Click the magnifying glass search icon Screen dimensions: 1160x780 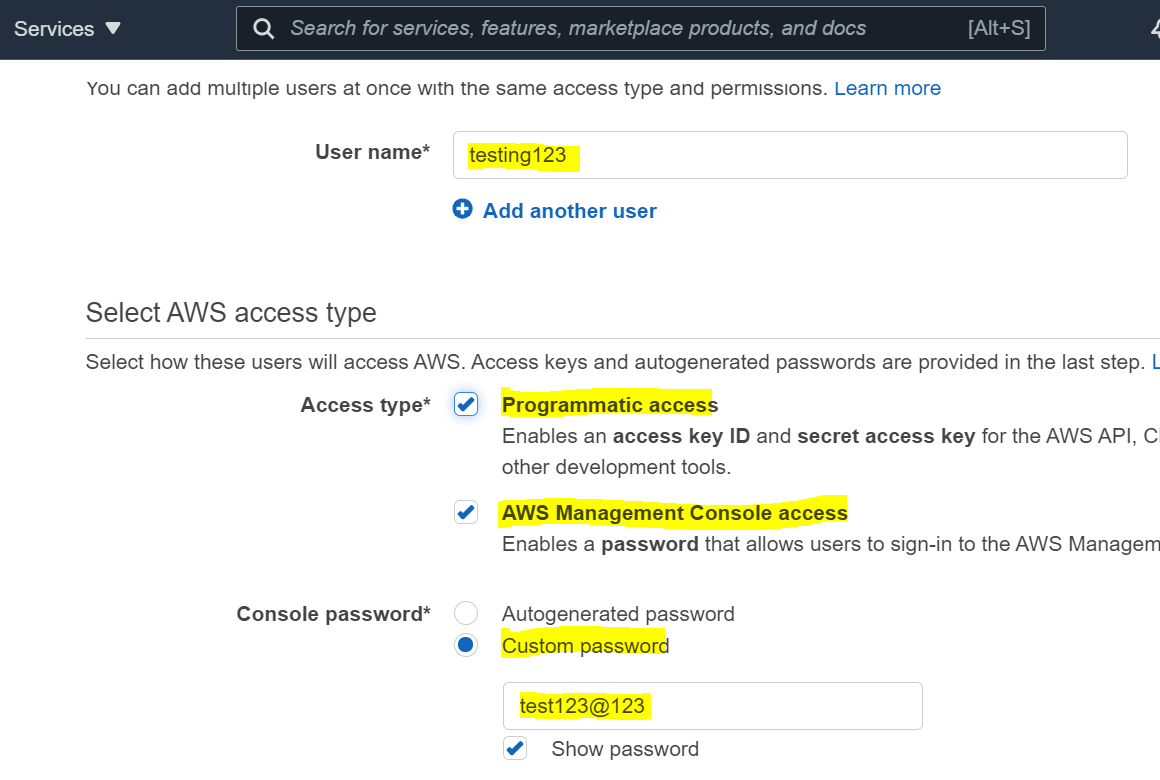click(x=263, y=28)
